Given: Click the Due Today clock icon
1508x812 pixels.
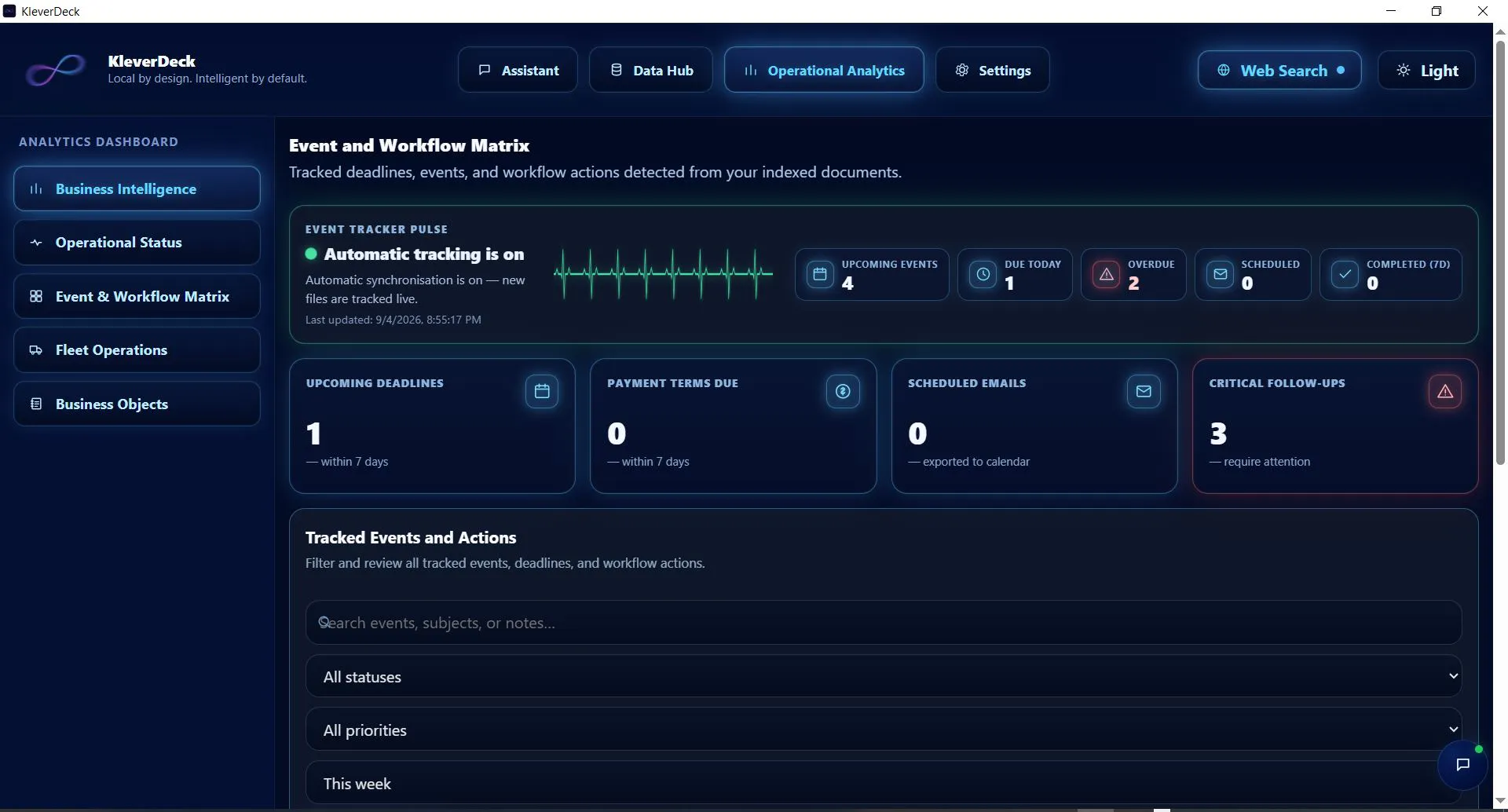Looking at the screenshot, I should point(983,274).
